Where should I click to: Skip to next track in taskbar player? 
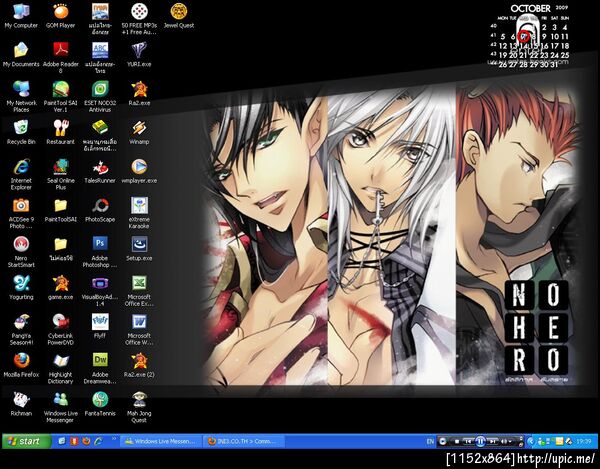click(x=493, y=441)
